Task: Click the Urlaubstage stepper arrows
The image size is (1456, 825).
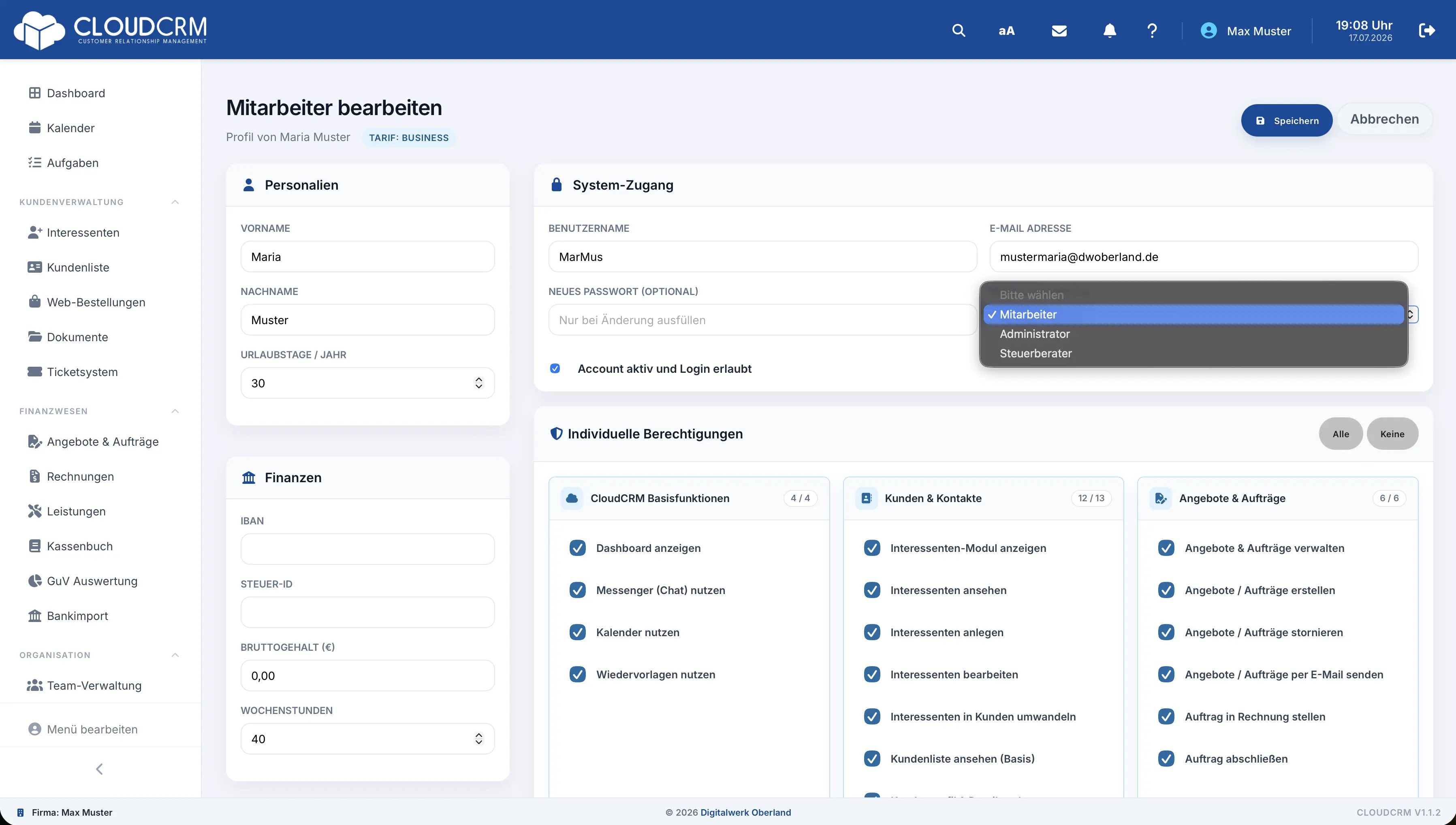Action: (x=478, y=383)
